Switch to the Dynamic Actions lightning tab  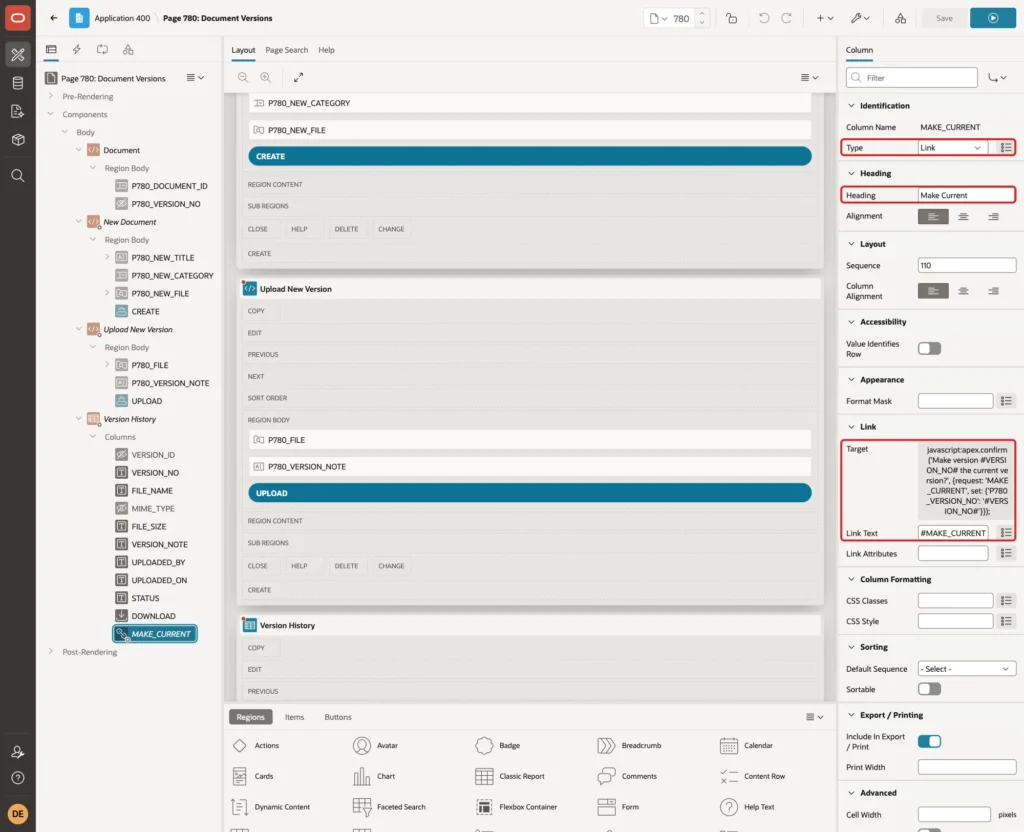coord(76,50)
